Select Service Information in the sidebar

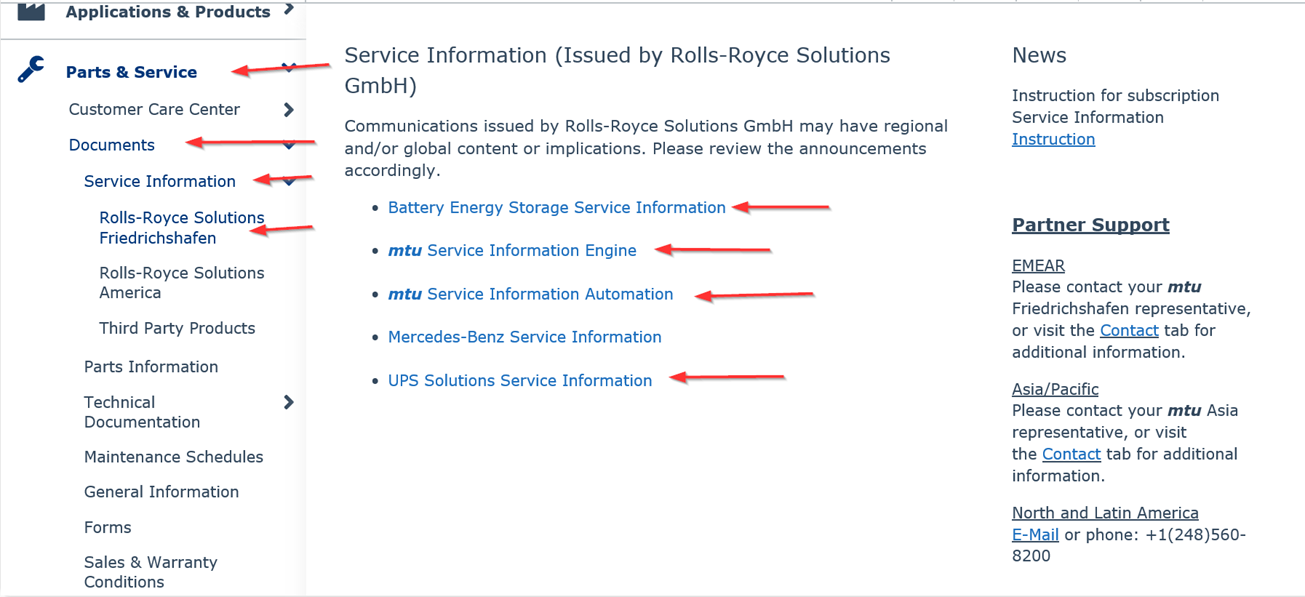[160, 181]
